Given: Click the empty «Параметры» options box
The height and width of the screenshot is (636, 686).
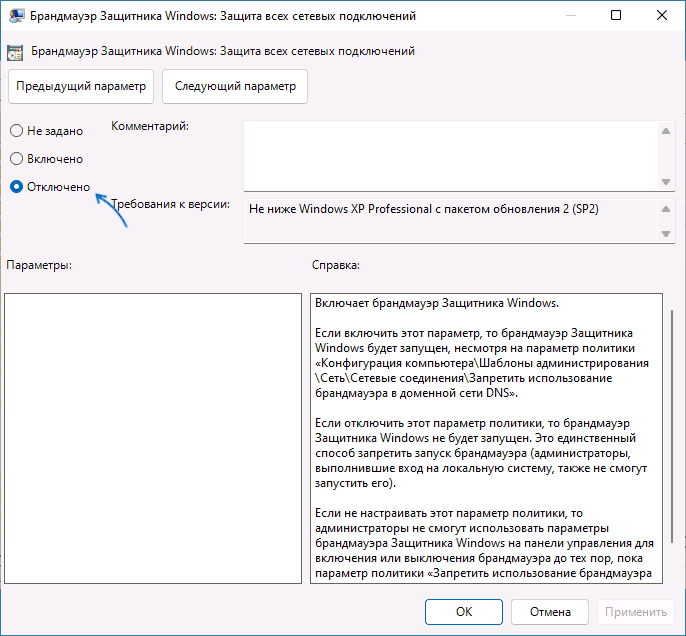Looking at the screenshot, I should 153,438.
